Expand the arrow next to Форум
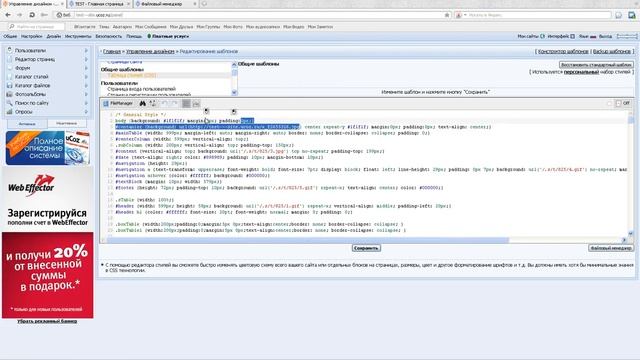 click(x=86, y=68)
